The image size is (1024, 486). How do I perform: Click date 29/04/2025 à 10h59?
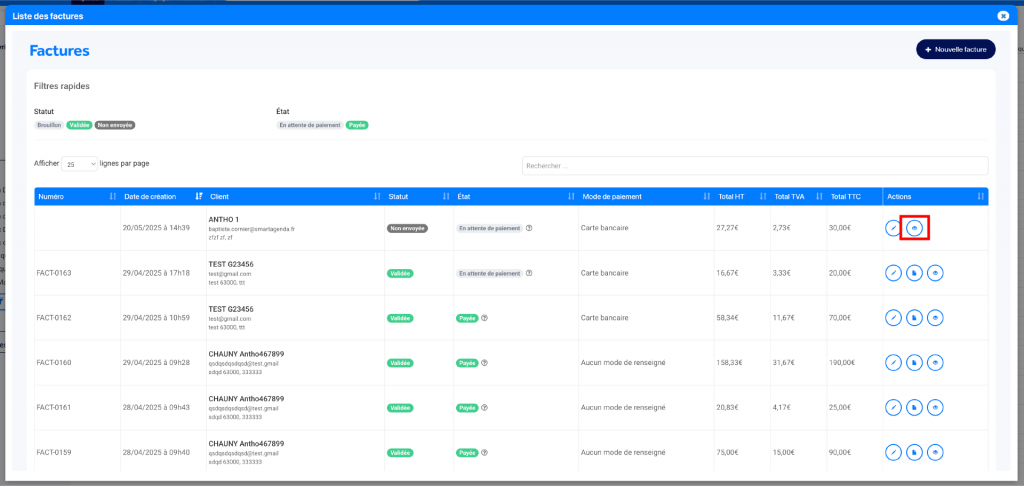[156, 318]
